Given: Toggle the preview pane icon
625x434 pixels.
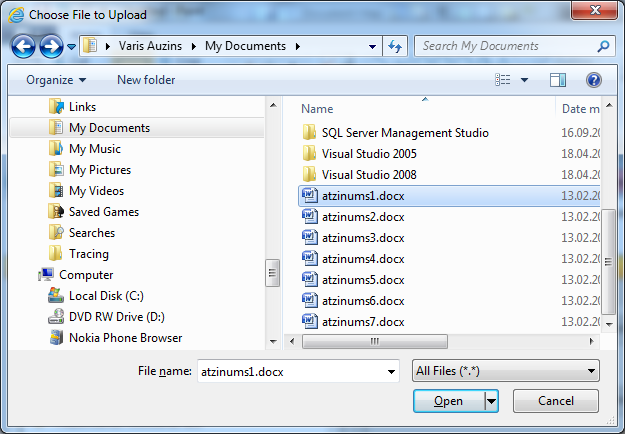Looking at the screenshot, I should (558, 79).
